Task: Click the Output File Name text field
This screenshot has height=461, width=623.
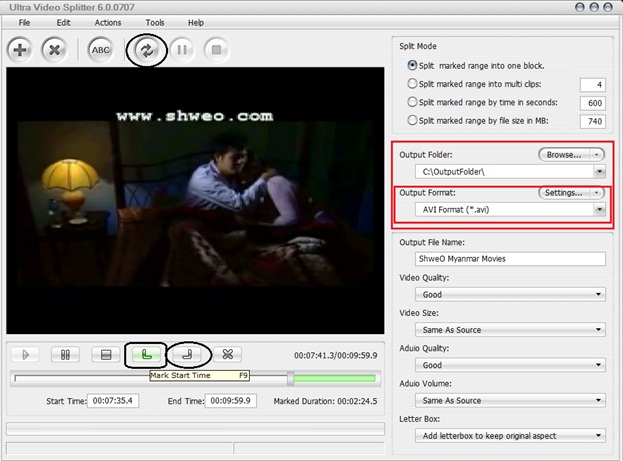Action: 510,259
